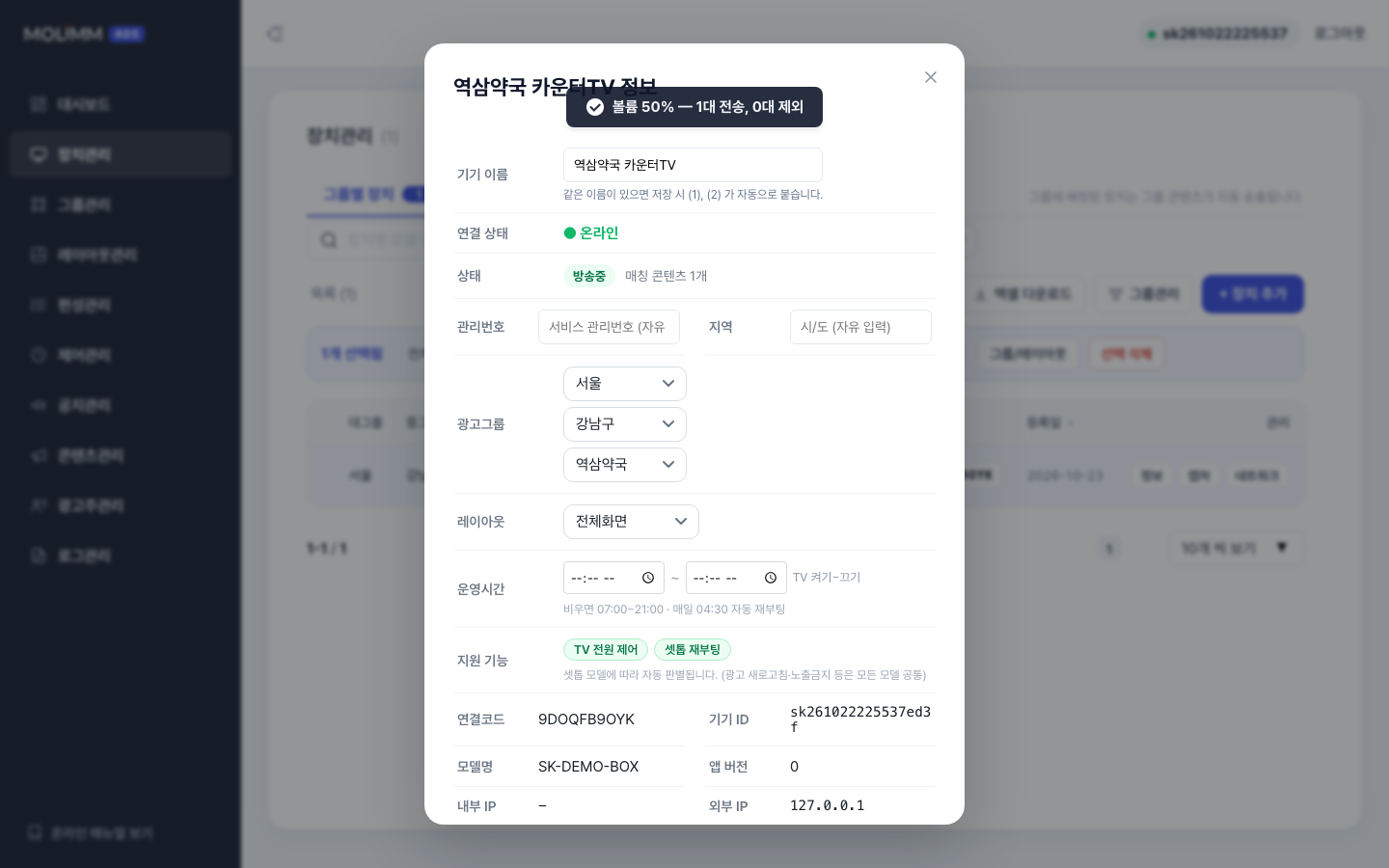
Task: Select the model name SK-DEMO-BOX
Action: (588, 767)
